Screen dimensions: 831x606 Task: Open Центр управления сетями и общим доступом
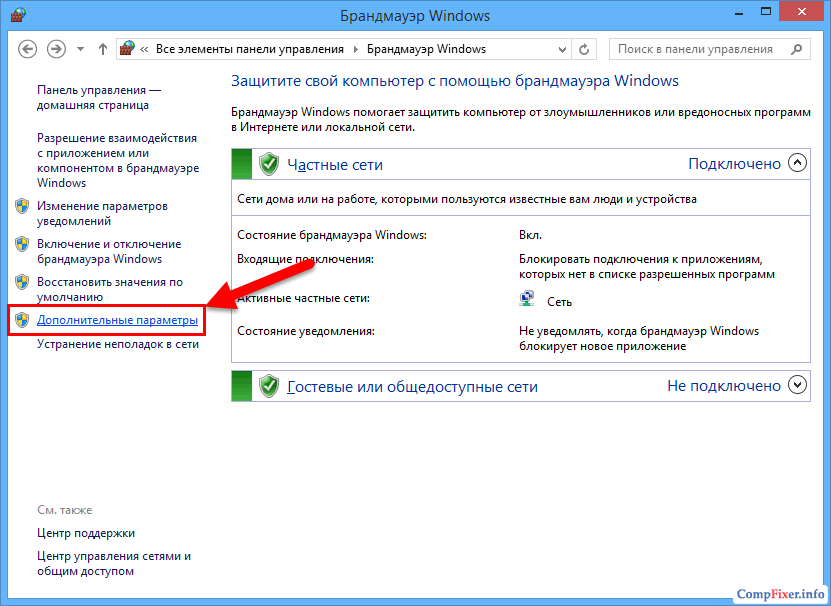[113, 563]
